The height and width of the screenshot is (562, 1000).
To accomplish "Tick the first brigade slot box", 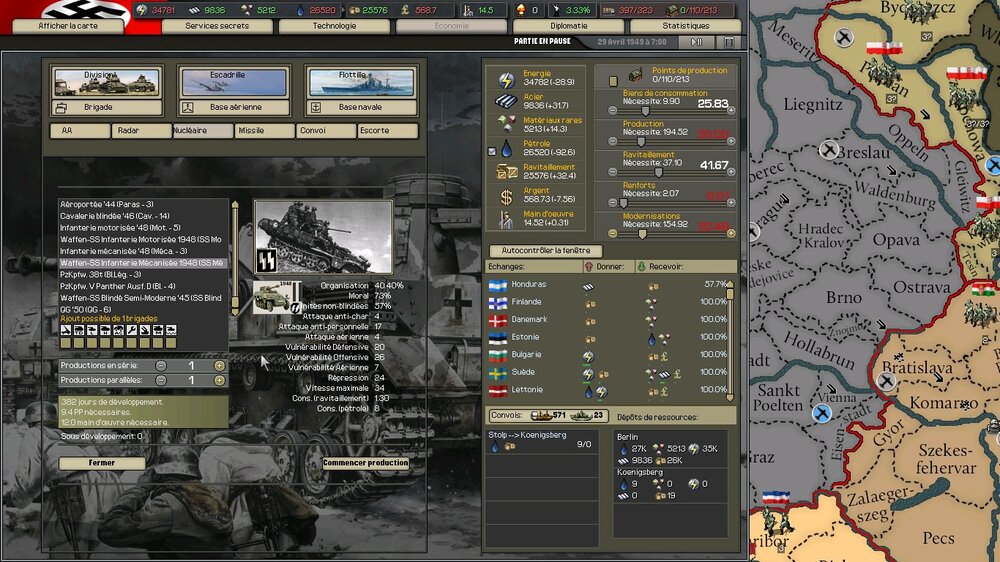I will (66, 343).
